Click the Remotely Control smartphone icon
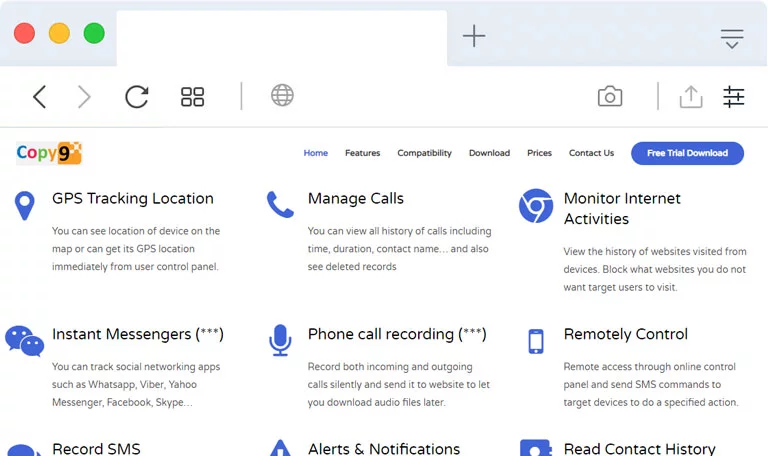The width and height of the screenshot is (768, 456). 536,341
